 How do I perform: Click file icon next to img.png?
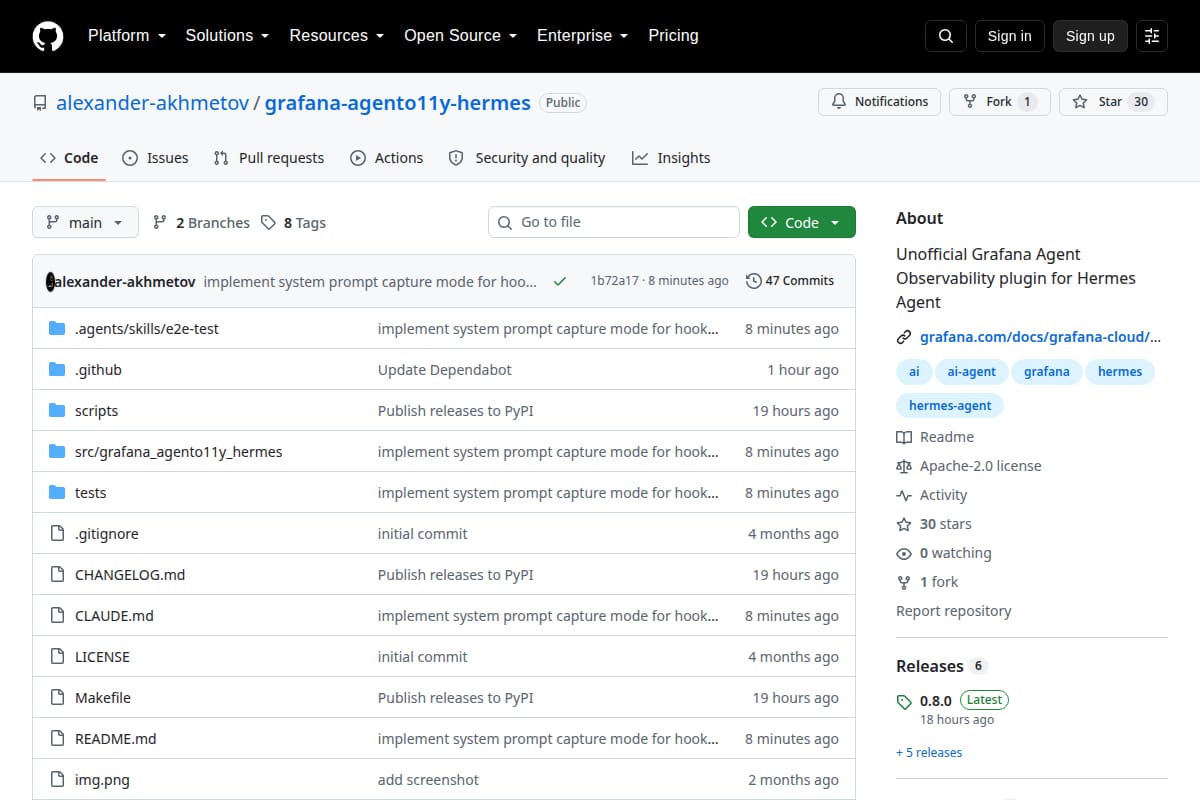(57, 780)
